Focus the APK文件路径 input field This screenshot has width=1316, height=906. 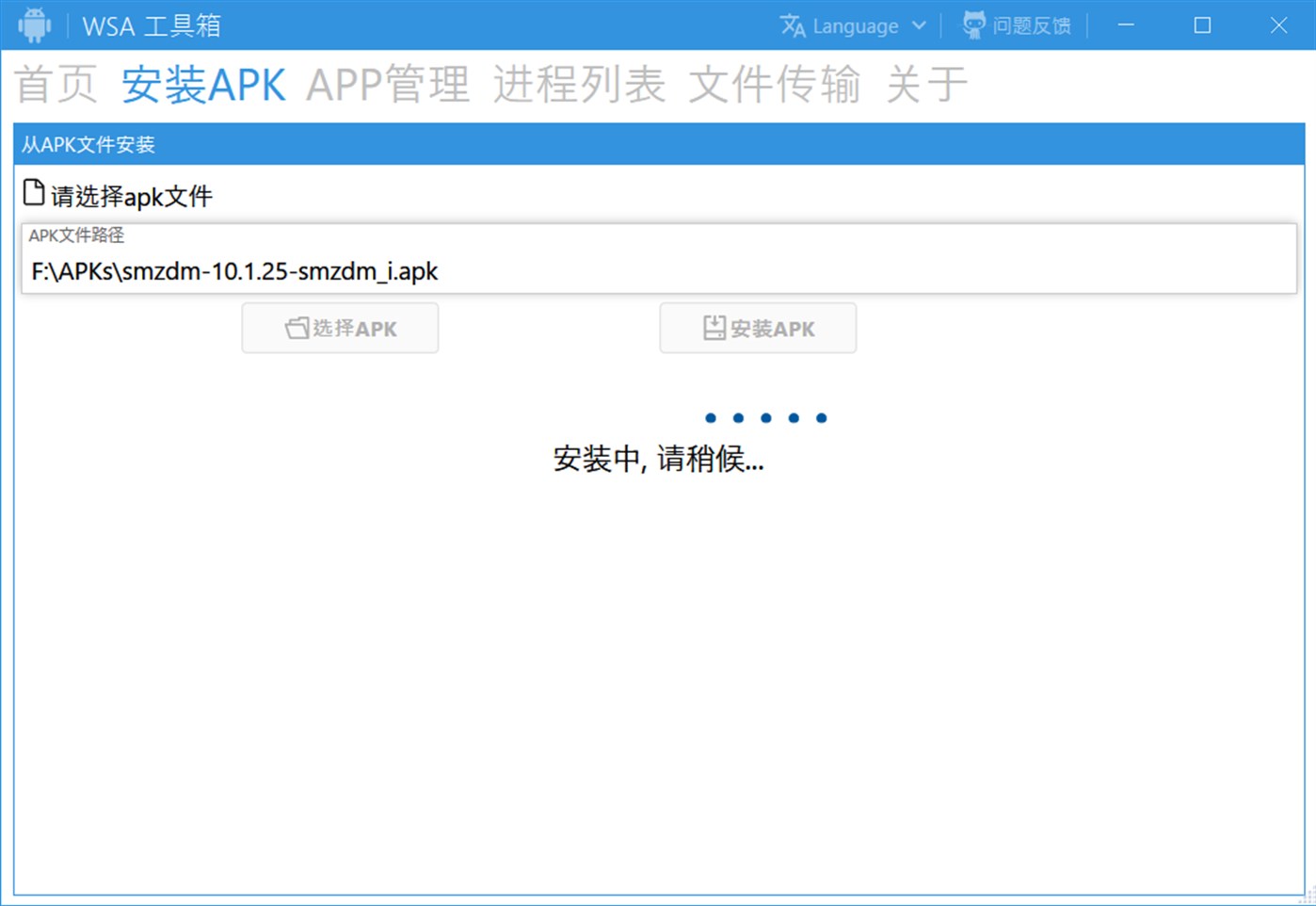tap(659, 271)
